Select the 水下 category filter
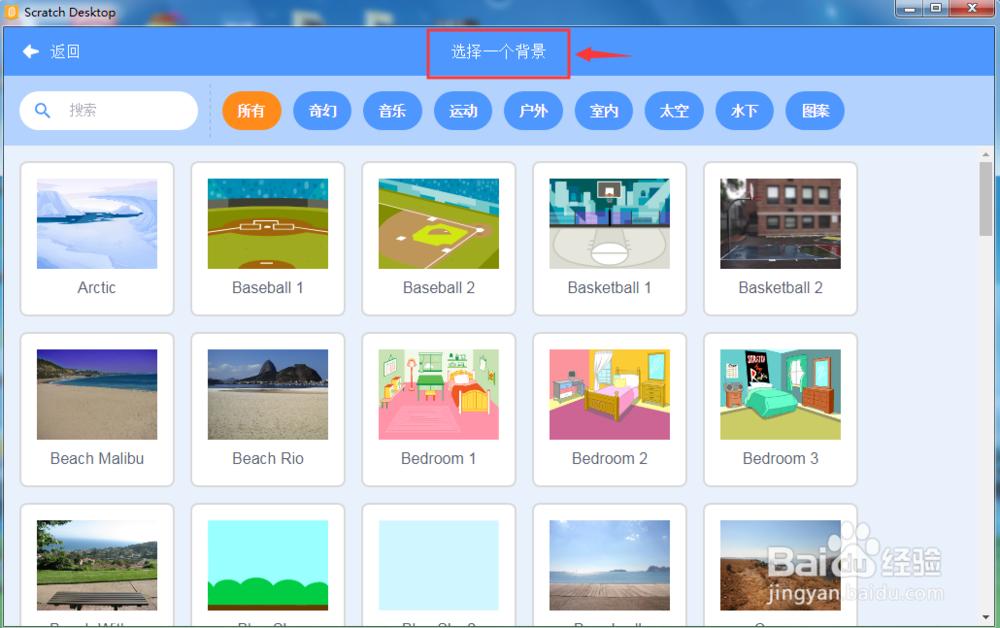This screenshot has width=1000, height=628. 744,111
